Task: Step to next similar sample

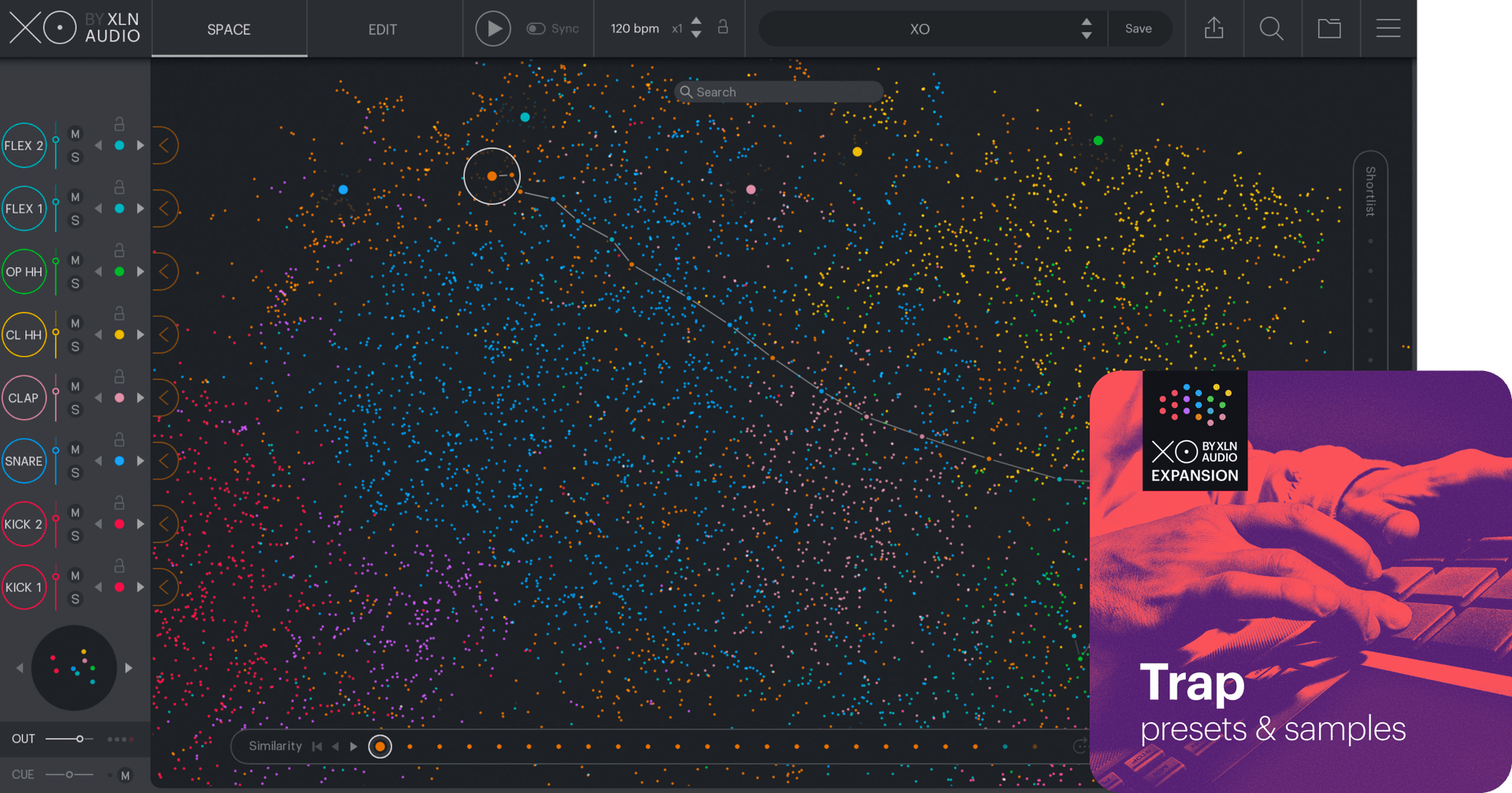Action: (x=354, y=747)
